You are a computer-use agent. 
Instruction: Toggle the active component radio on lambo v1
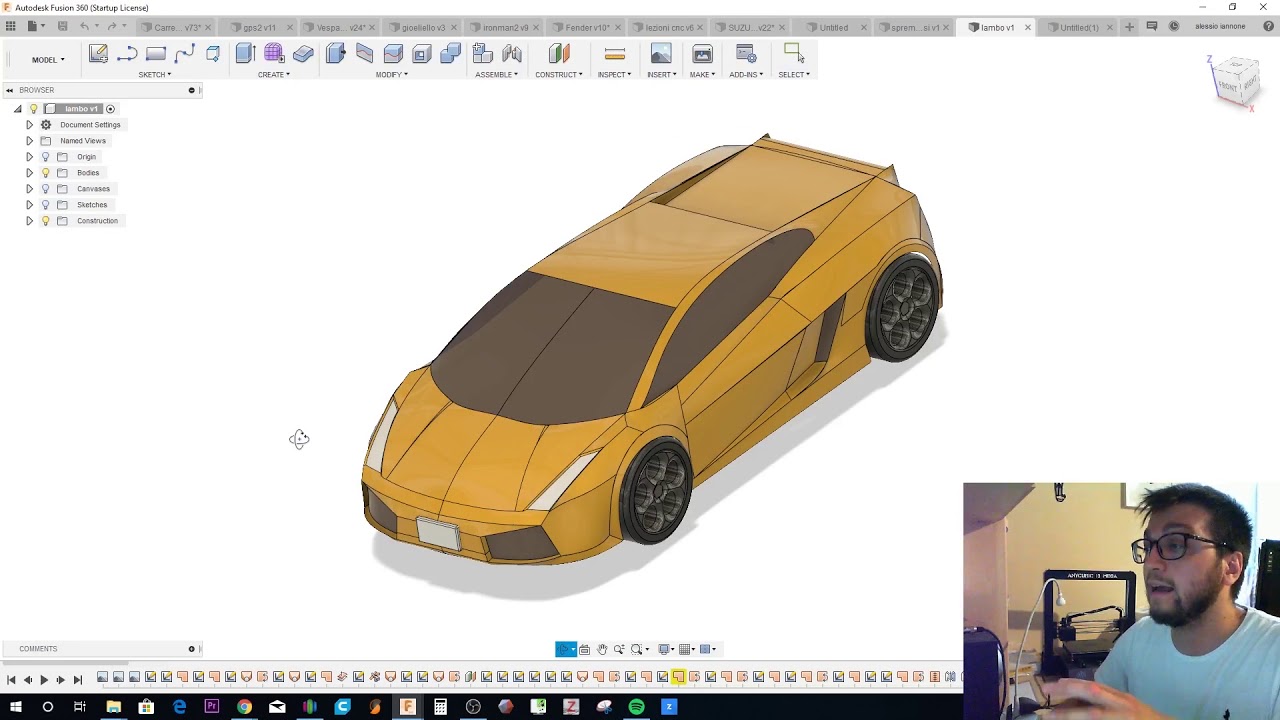click(x=110, y=109)
